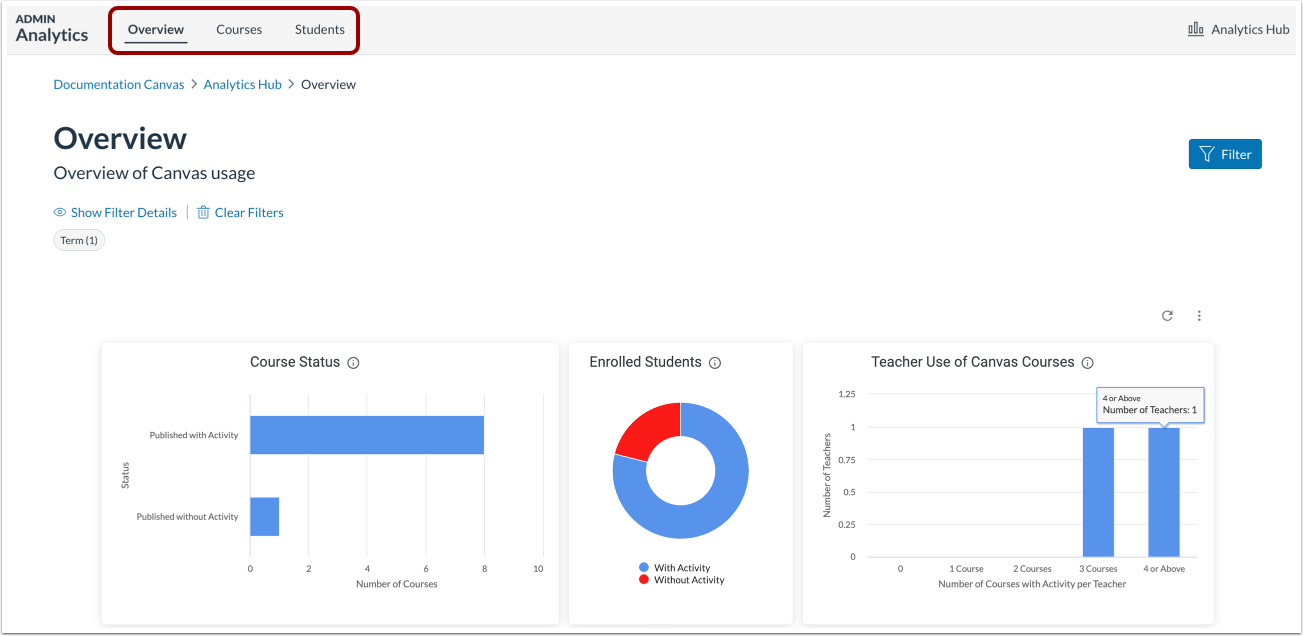Click the info icon beside Teacher Use of Canvas Courses
Viewport: 1303px width, 636px height.
point(1087,363)
